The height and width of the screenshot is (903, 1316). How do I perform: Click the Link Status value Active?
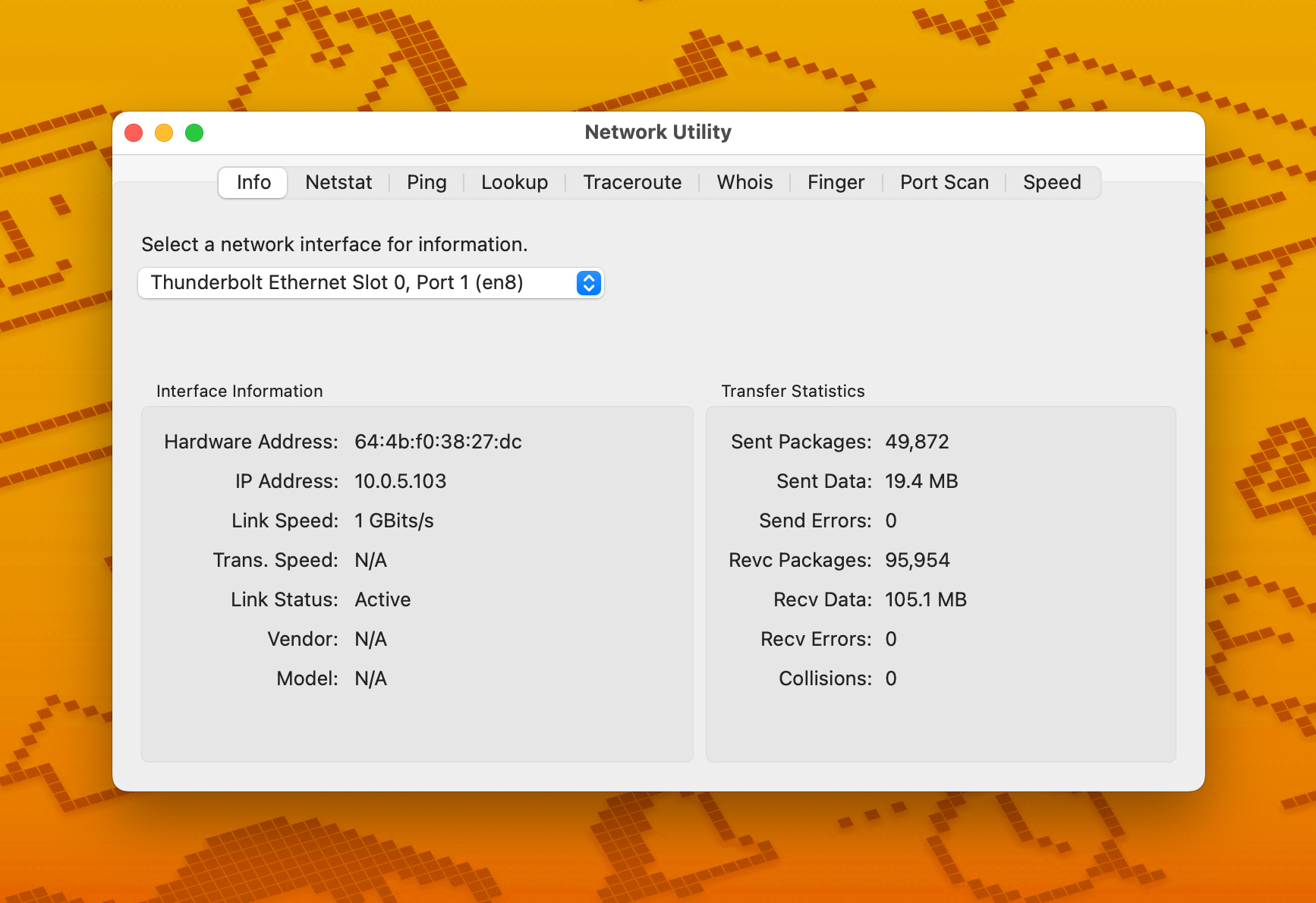click(383, 599)
